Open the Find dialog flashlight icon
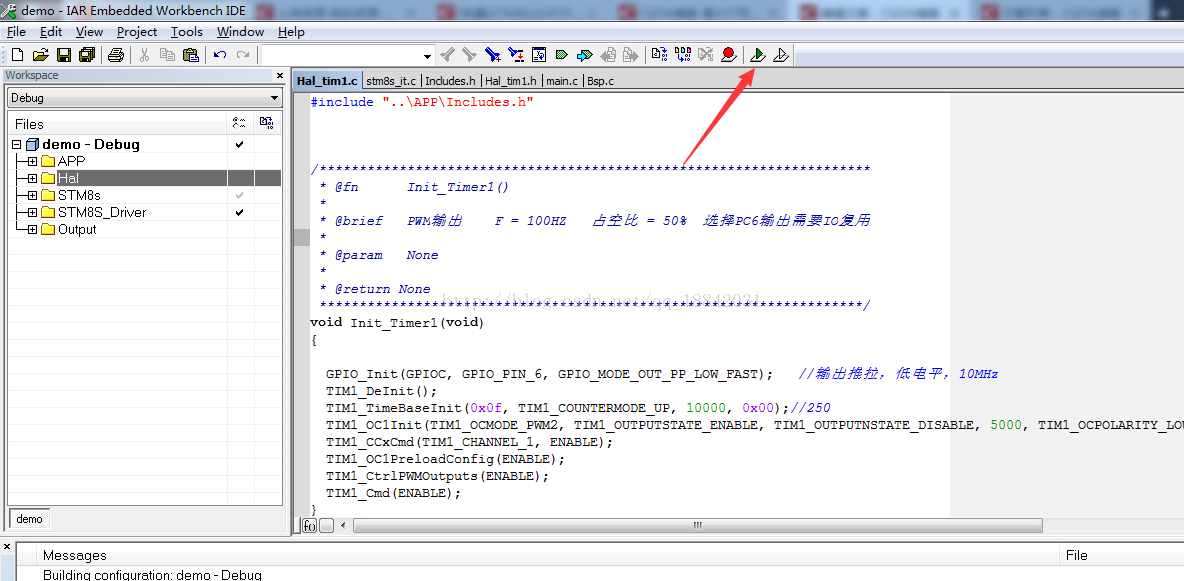Viewport: 1184px width, 581px height. click(493, 54)
